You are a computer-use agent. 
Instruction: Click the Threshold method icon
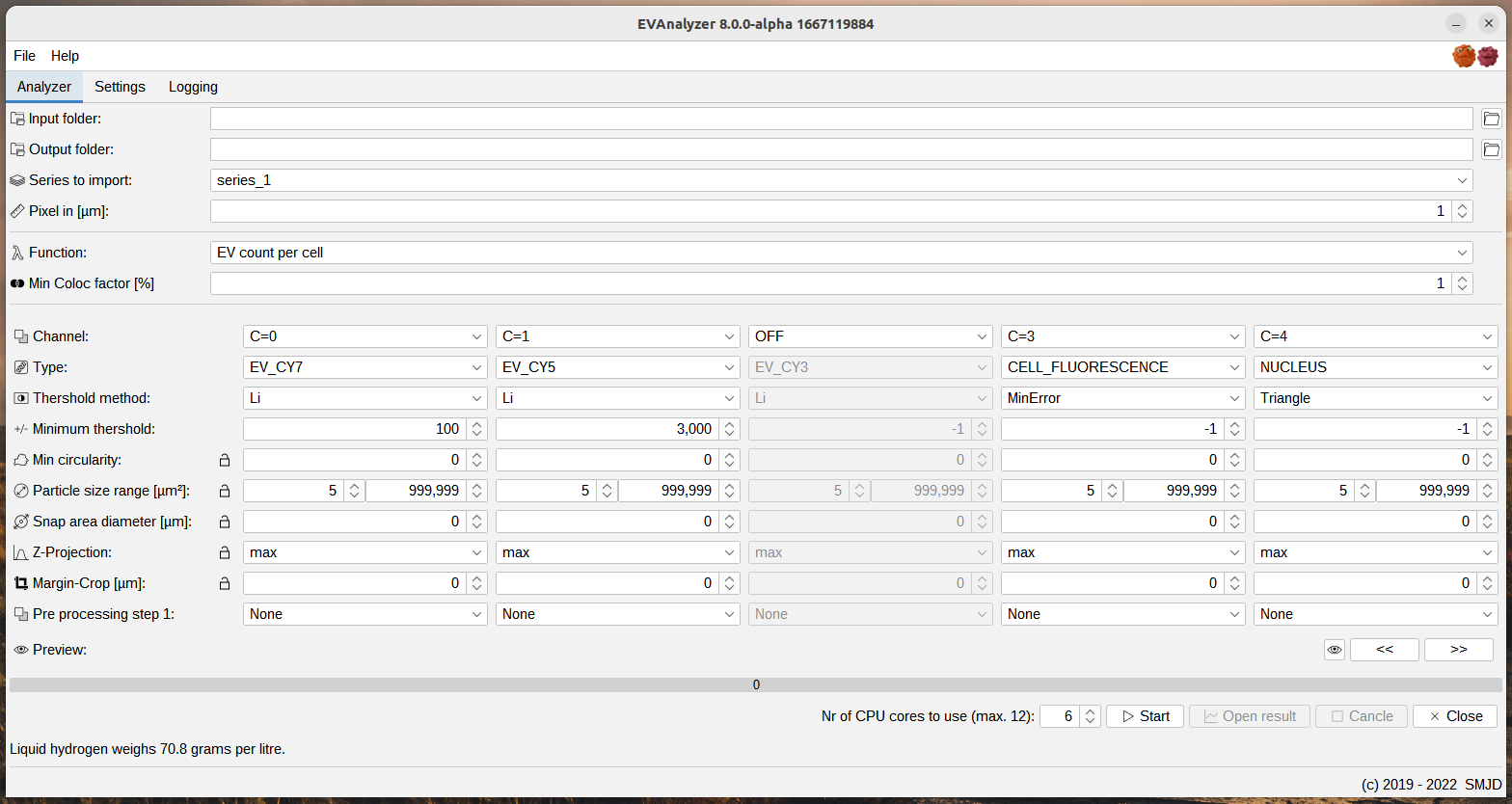coord(21,398)
